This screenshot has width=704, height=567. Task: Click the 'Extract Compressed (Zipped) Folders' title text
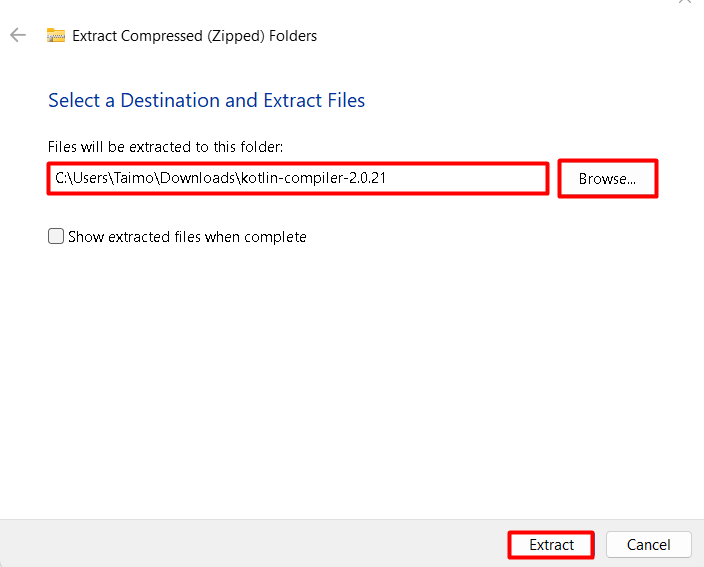tap(194, 36)
